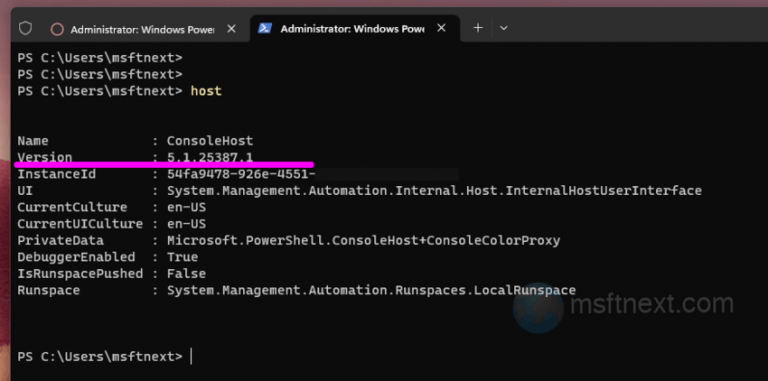Click the LocalRunspace value of Runspace
Image resolution: width=768 pixels, height=381 pixels.
coord(371,290)
